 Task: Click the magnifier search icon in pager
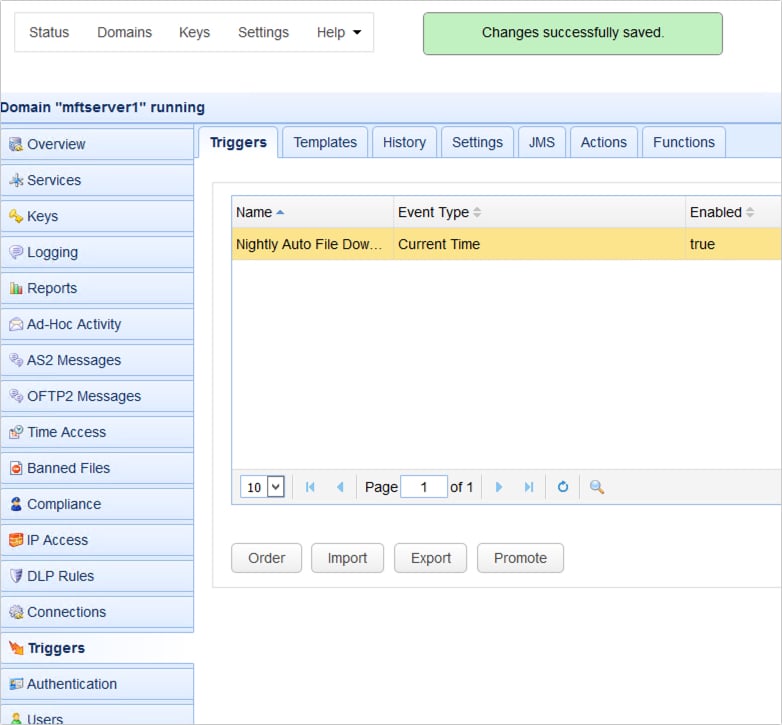(597, 487)
